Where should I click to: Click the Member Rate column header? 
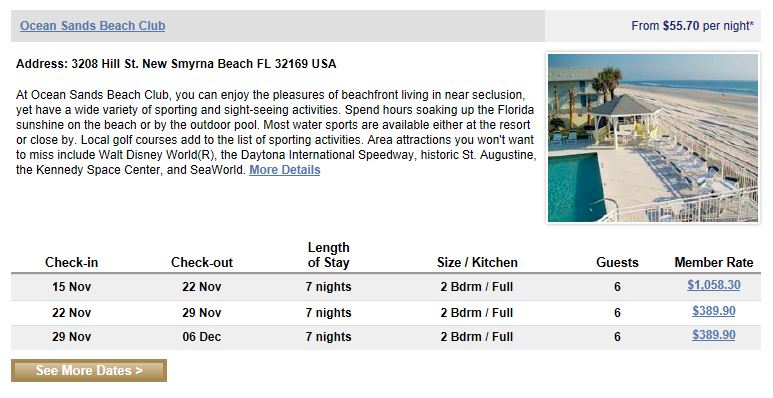[x=713, y=262]
